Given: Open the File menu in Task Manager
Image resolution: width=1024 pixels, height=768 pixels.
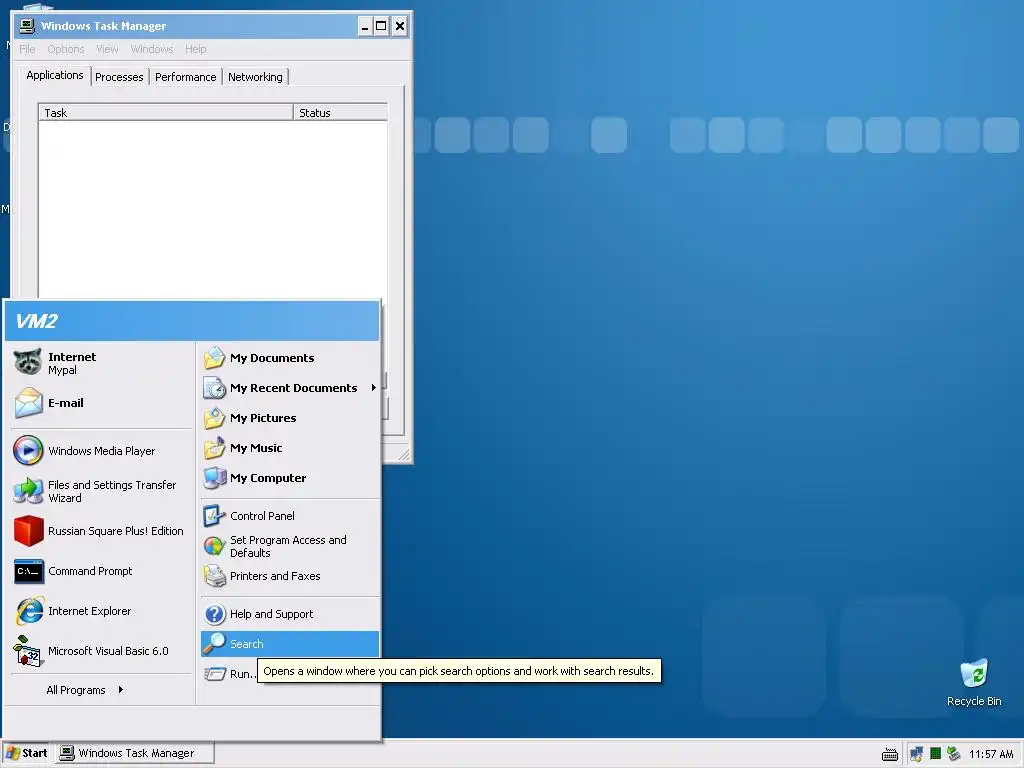Looking at the screenshot, I should [27, 49].
